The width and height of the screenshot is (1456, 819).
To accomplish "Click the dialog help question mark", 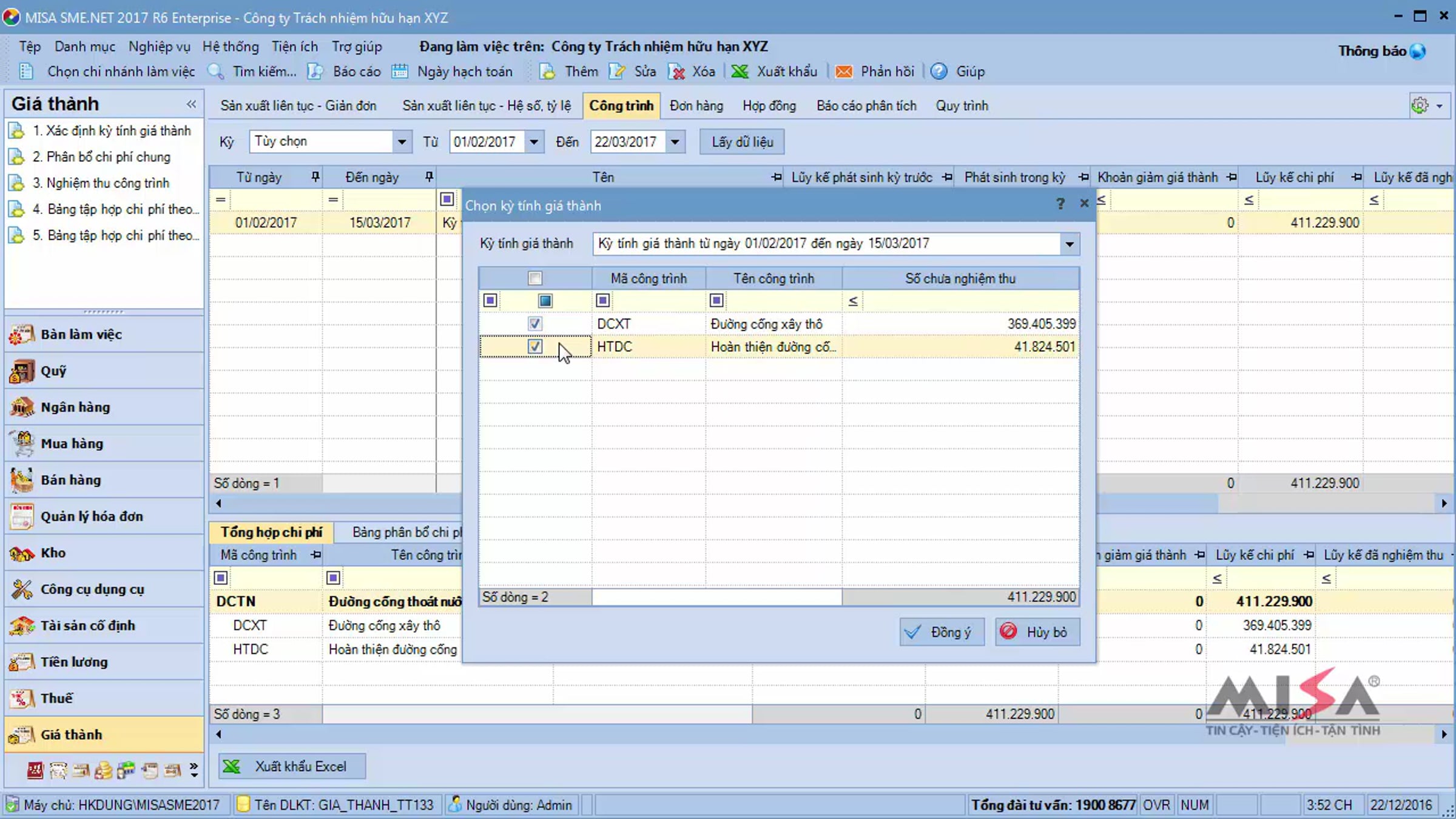I will click(x=1060, y=204).
